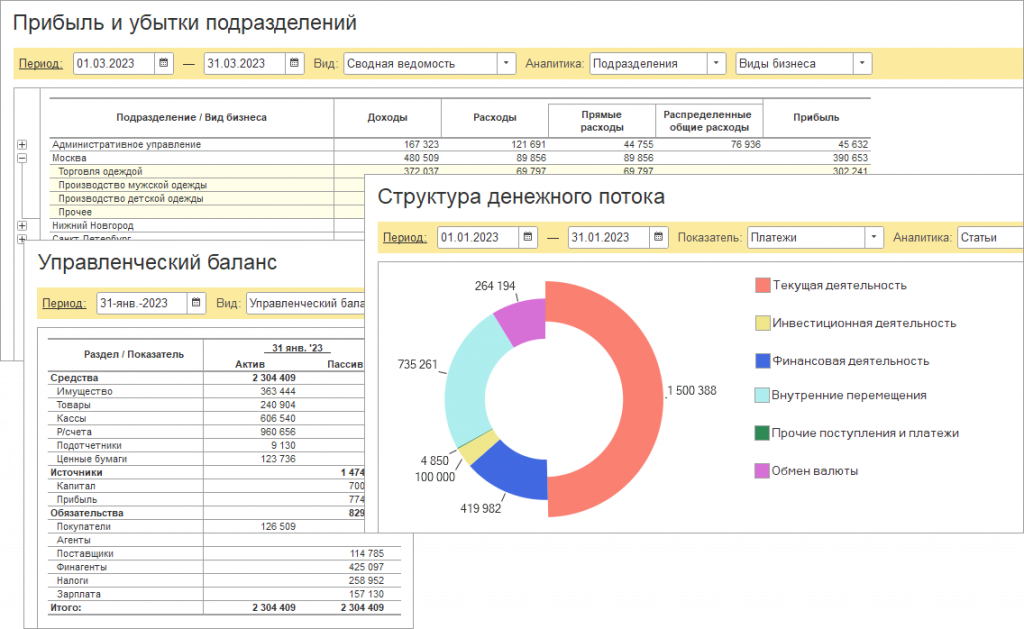The image size is (1024, 629).
Task: Click the 126 509 Покупатели value
Action: 278,526
